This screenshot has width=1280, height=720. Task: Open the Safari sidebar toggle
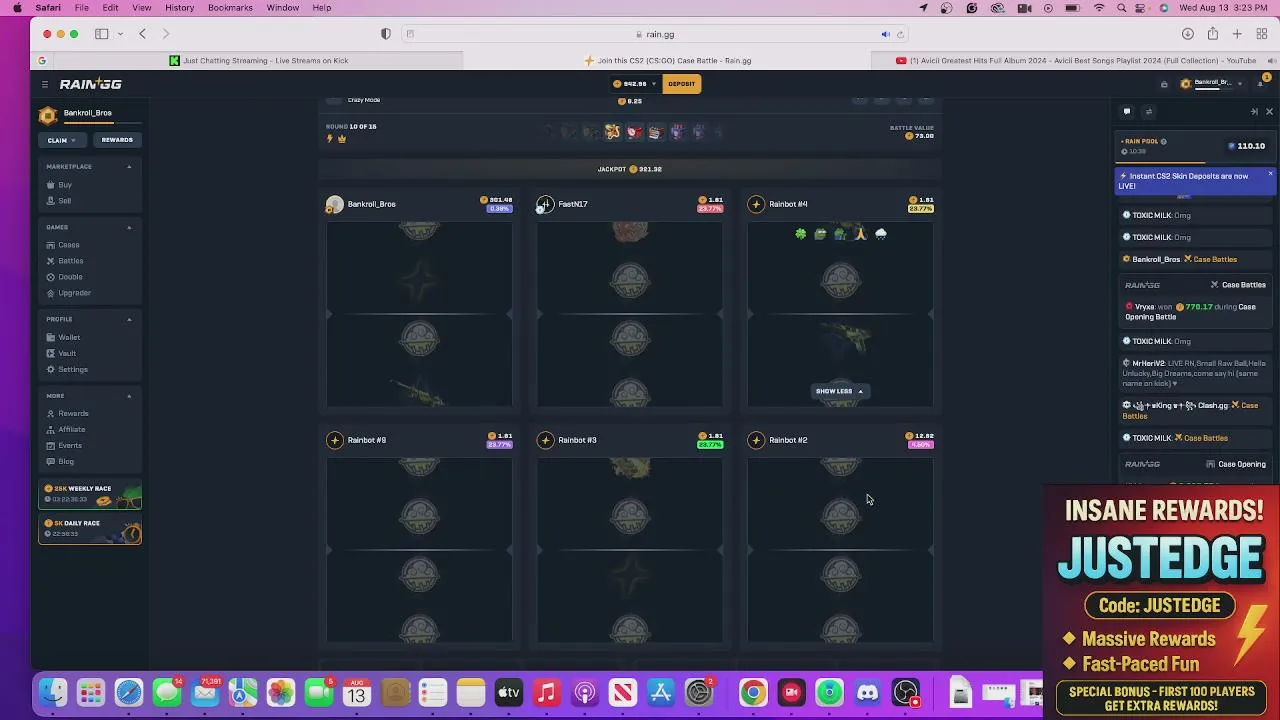101,34
